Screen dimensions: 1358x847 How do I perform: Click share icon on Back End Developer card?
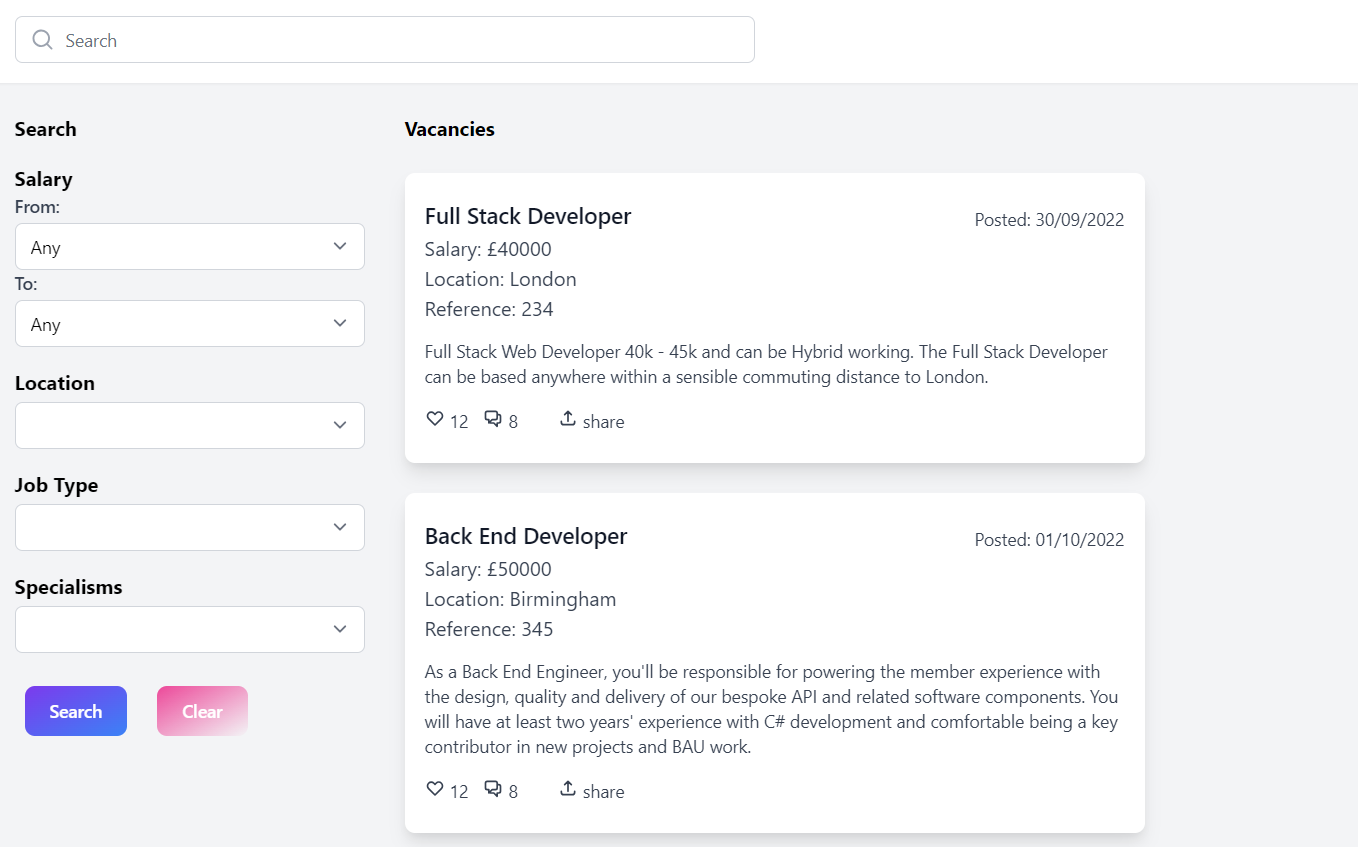[567, 789]
